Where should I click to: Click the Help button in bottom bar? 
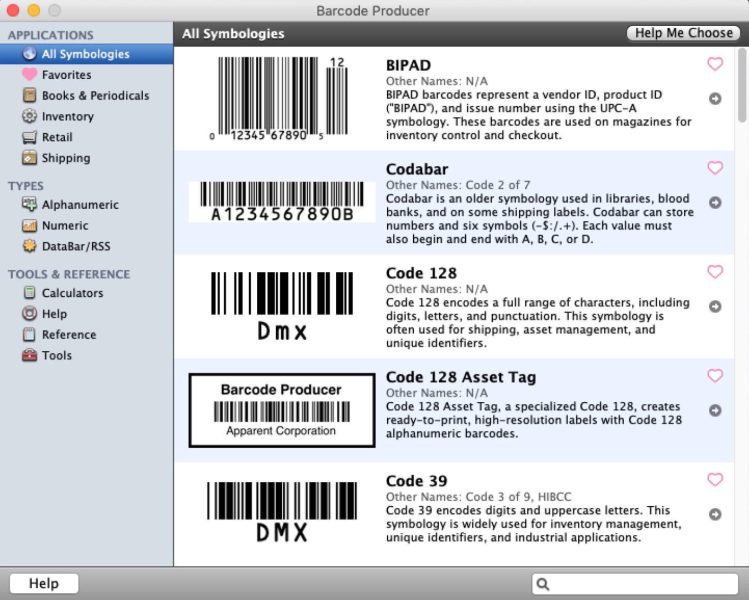(44, 583)
